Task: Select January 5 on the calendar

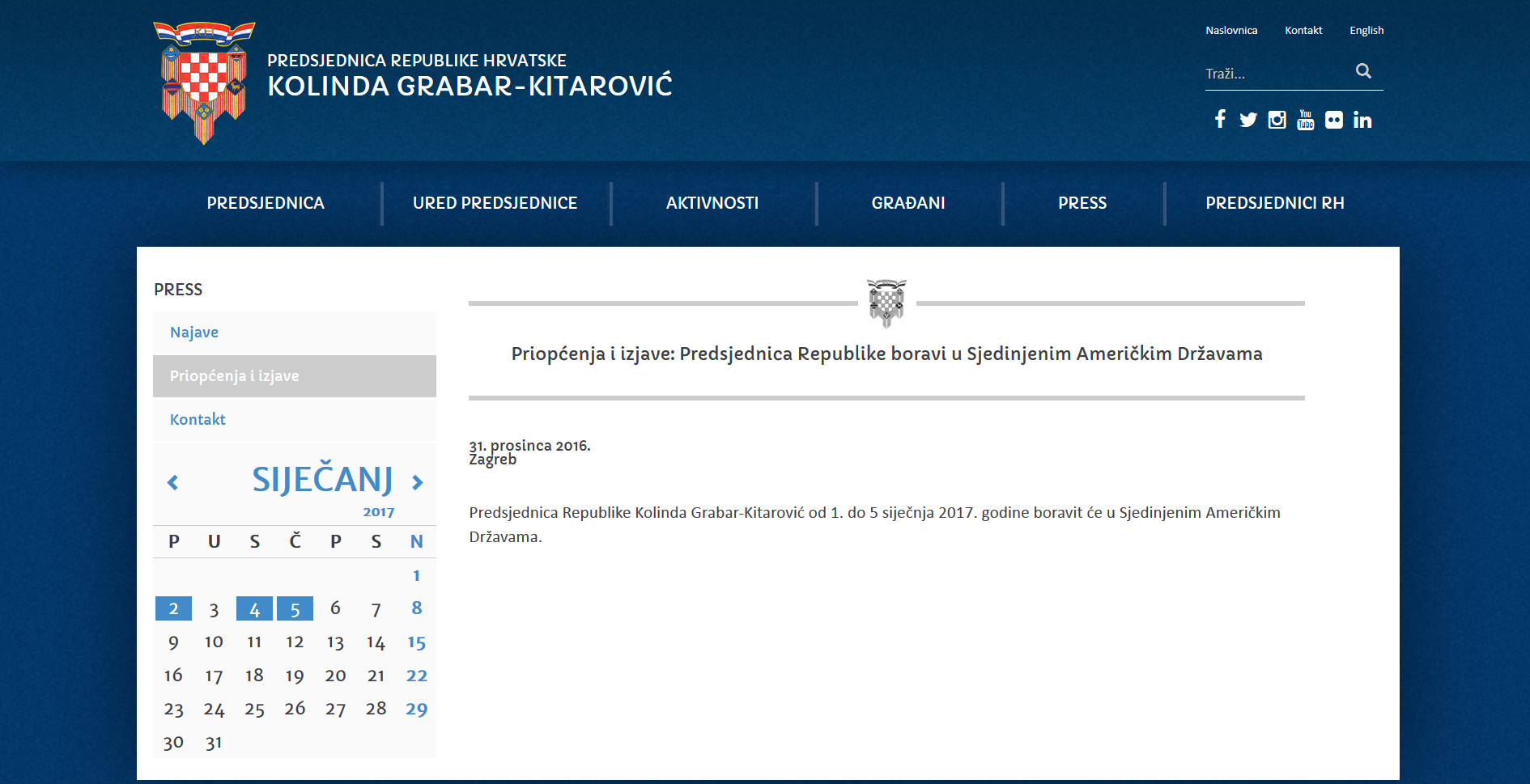Action: (x=295, y=608)
